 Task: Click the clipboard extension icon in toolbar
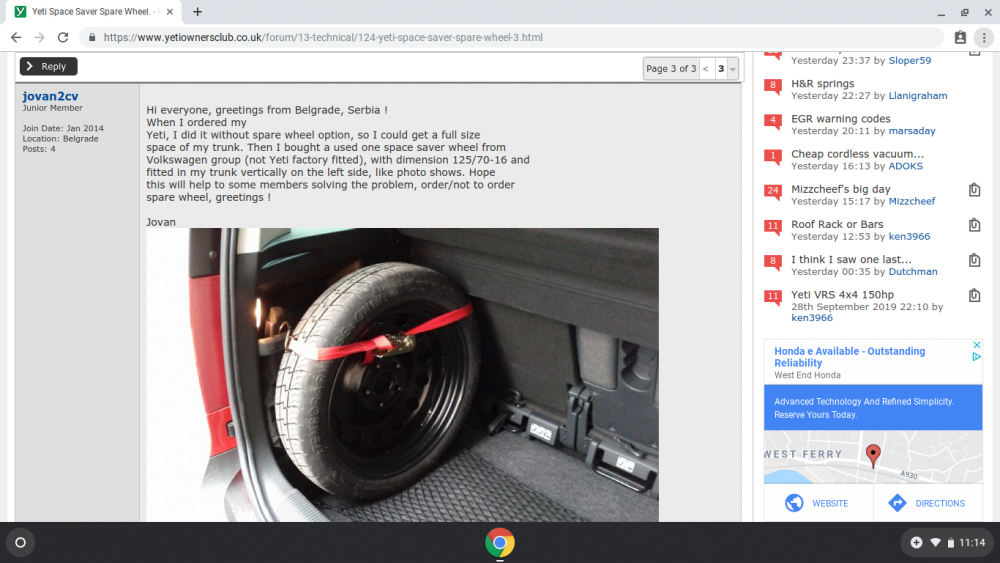click(x=960, y=38)
